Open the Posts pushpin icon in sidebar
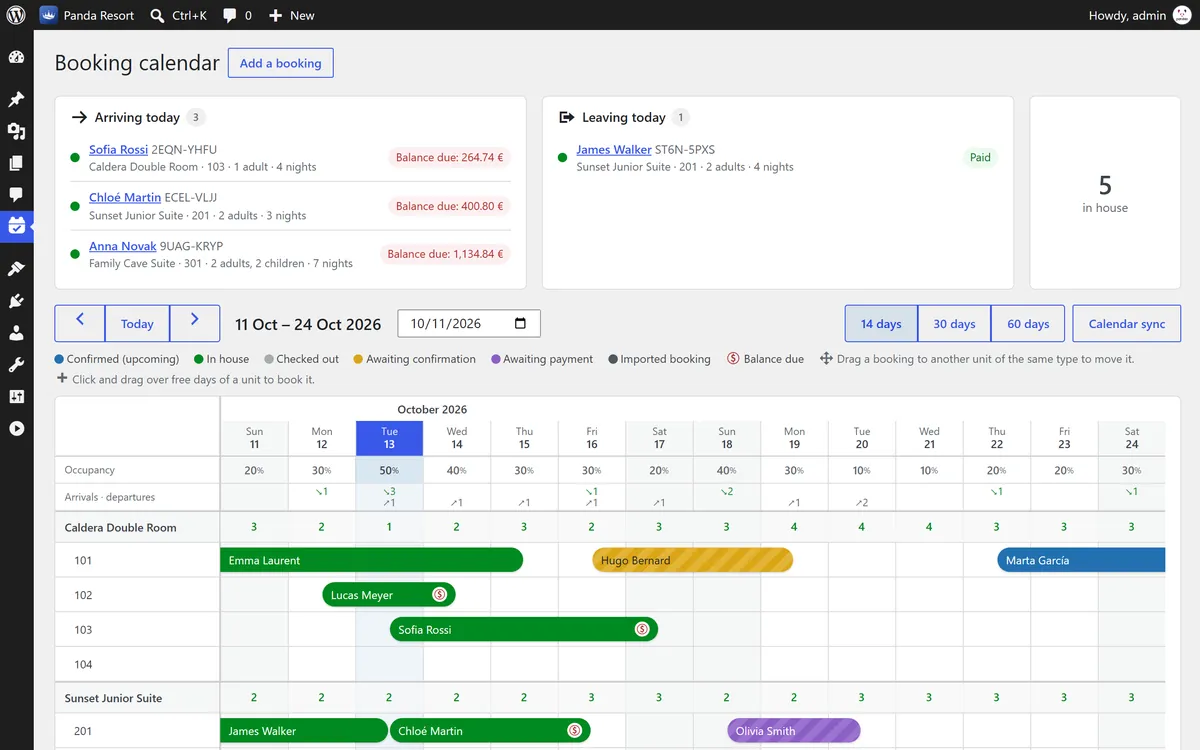This screenshot has width=1200, height=750. pos(16,100)
